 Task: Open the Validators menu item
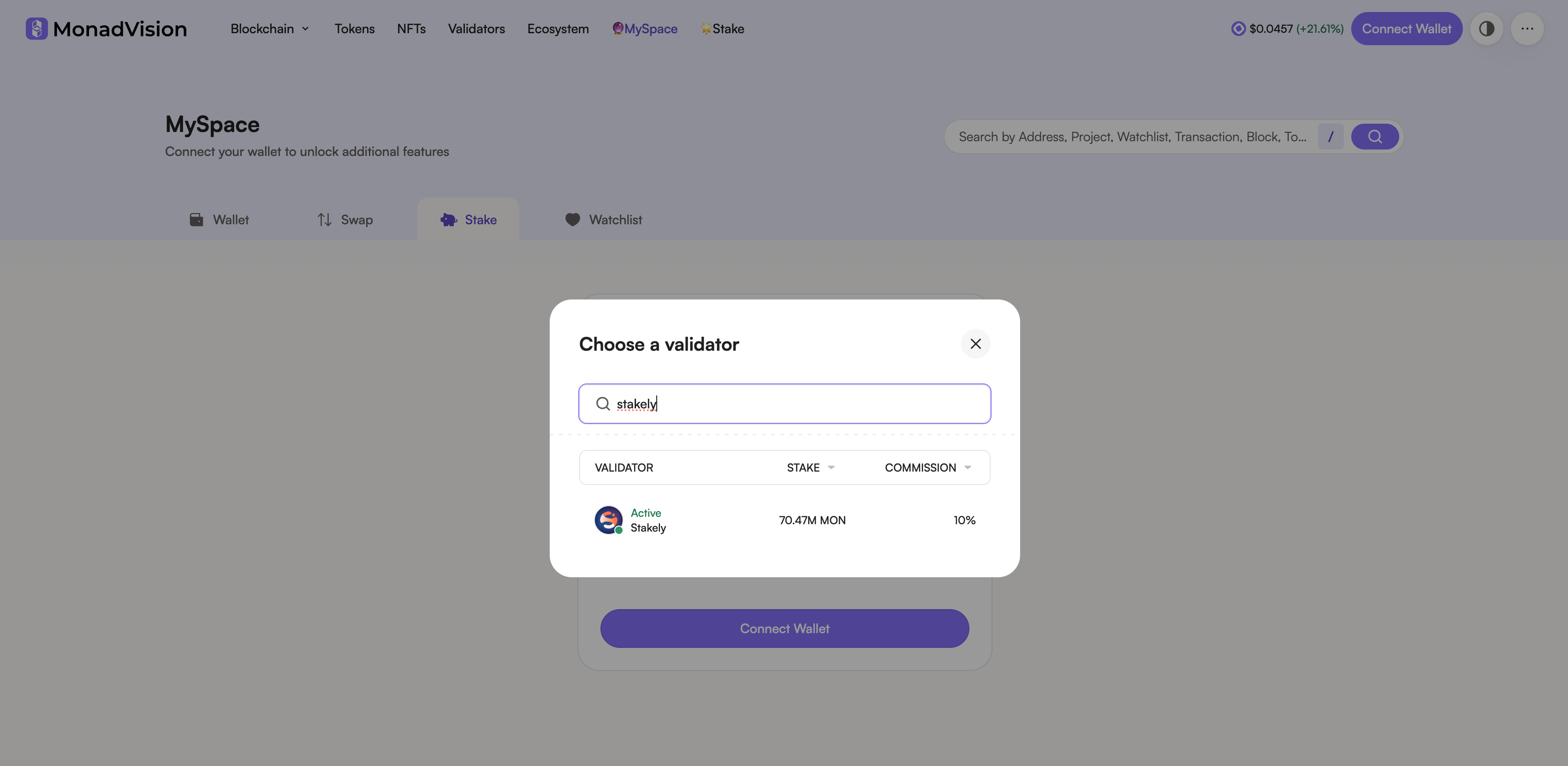coord(476,29)
